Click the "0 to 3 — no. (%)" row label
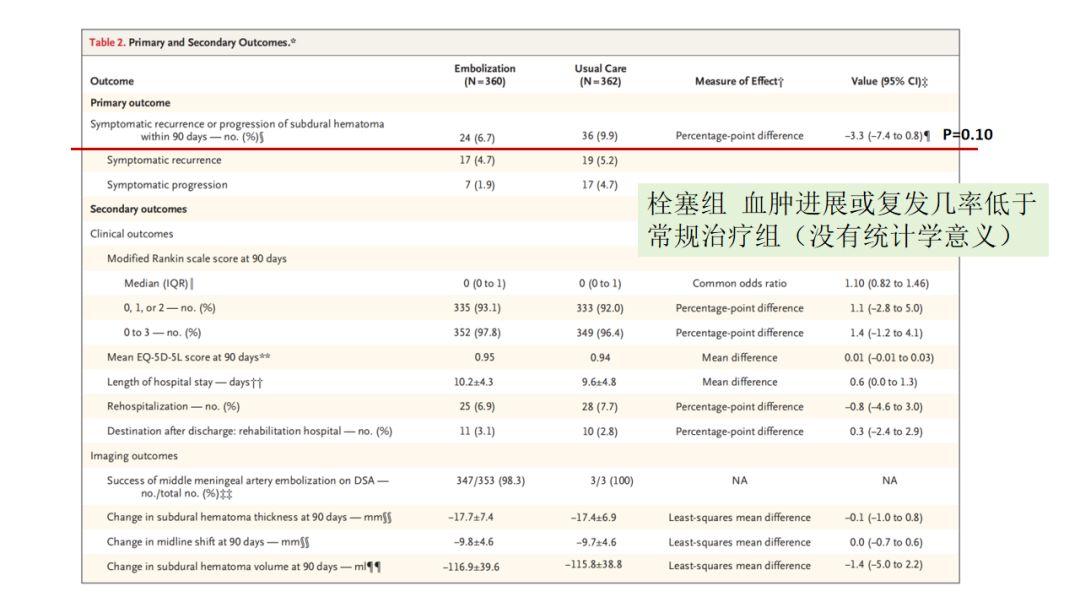The height and width of the screenshot is (608, 1080). tap(163, 333)
